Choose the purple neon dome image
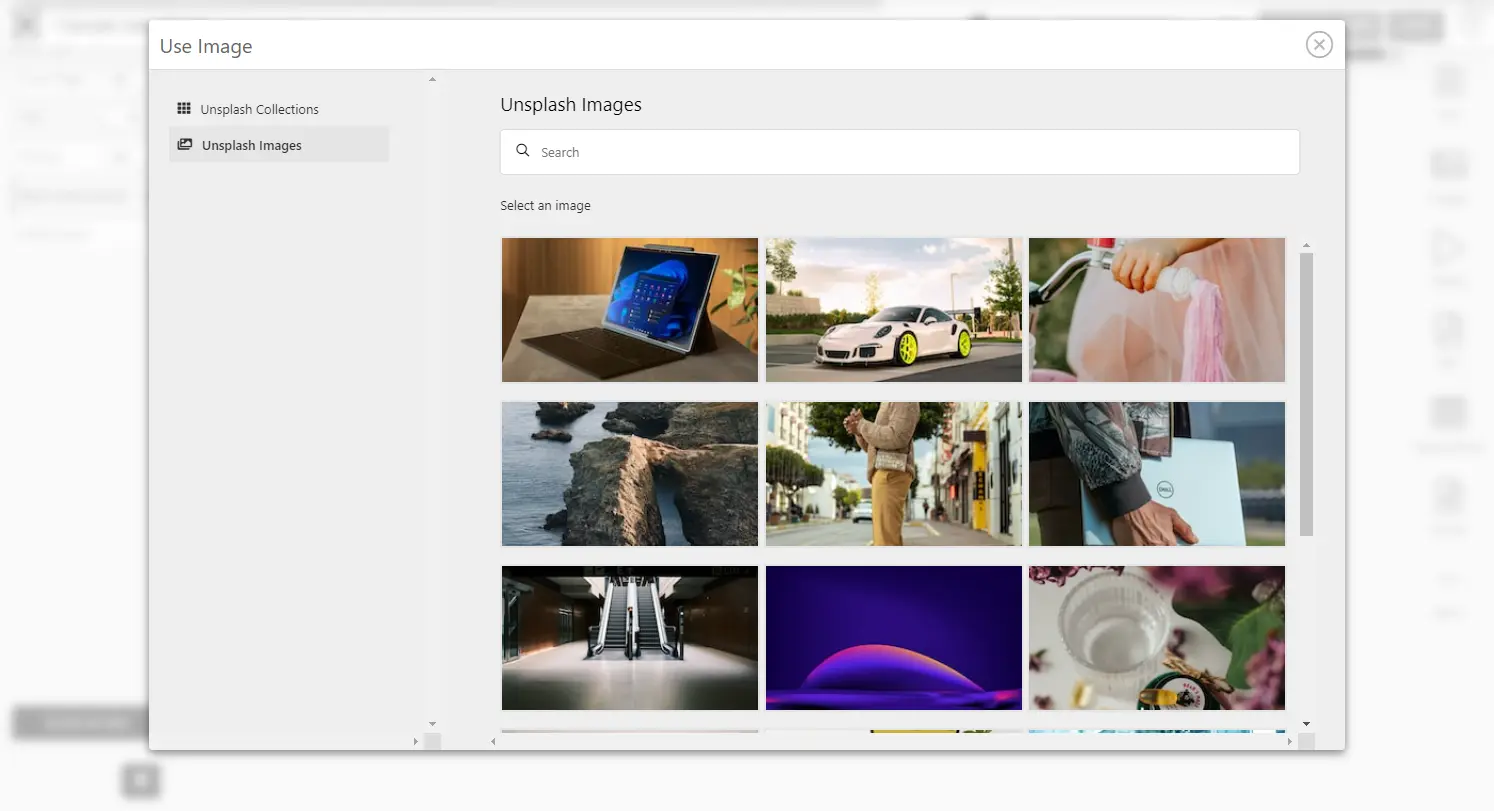The width and height of the screenshot is (1494, 811). (894, 638)
